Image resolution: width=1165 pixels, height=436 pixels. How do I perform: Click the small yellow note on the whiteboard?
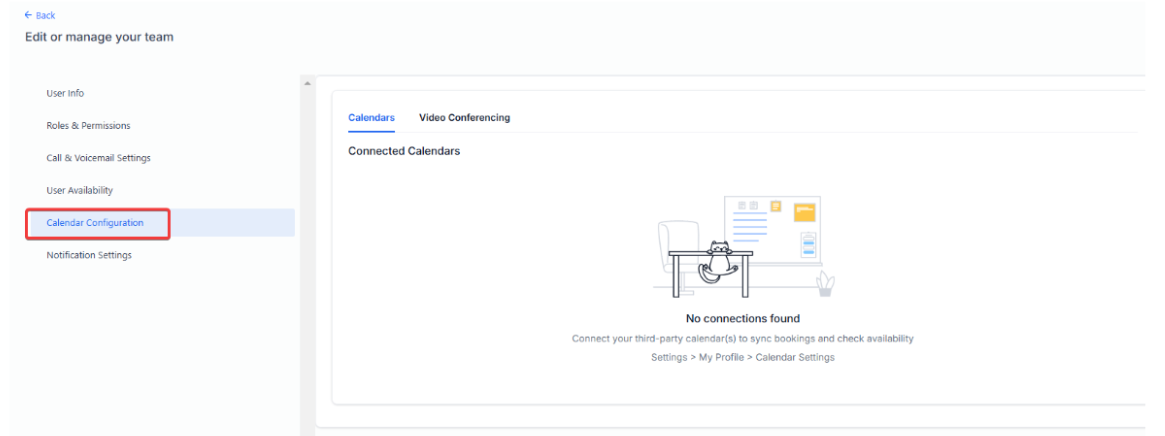(776, 205)
